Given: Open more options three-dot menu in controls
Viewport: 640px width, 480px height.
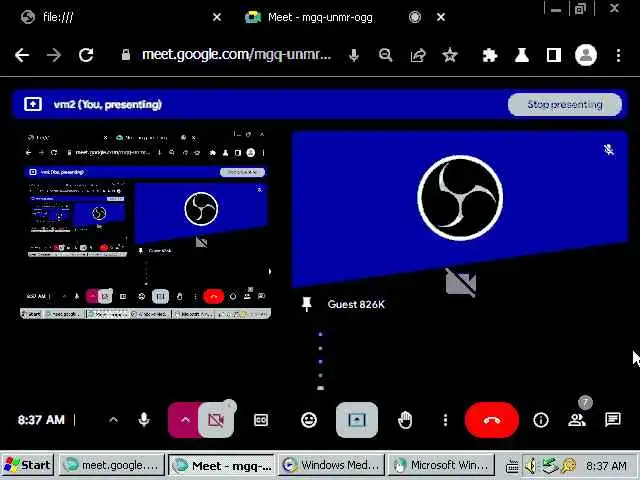Looking at the screenshot, I should tap(445, 420).
